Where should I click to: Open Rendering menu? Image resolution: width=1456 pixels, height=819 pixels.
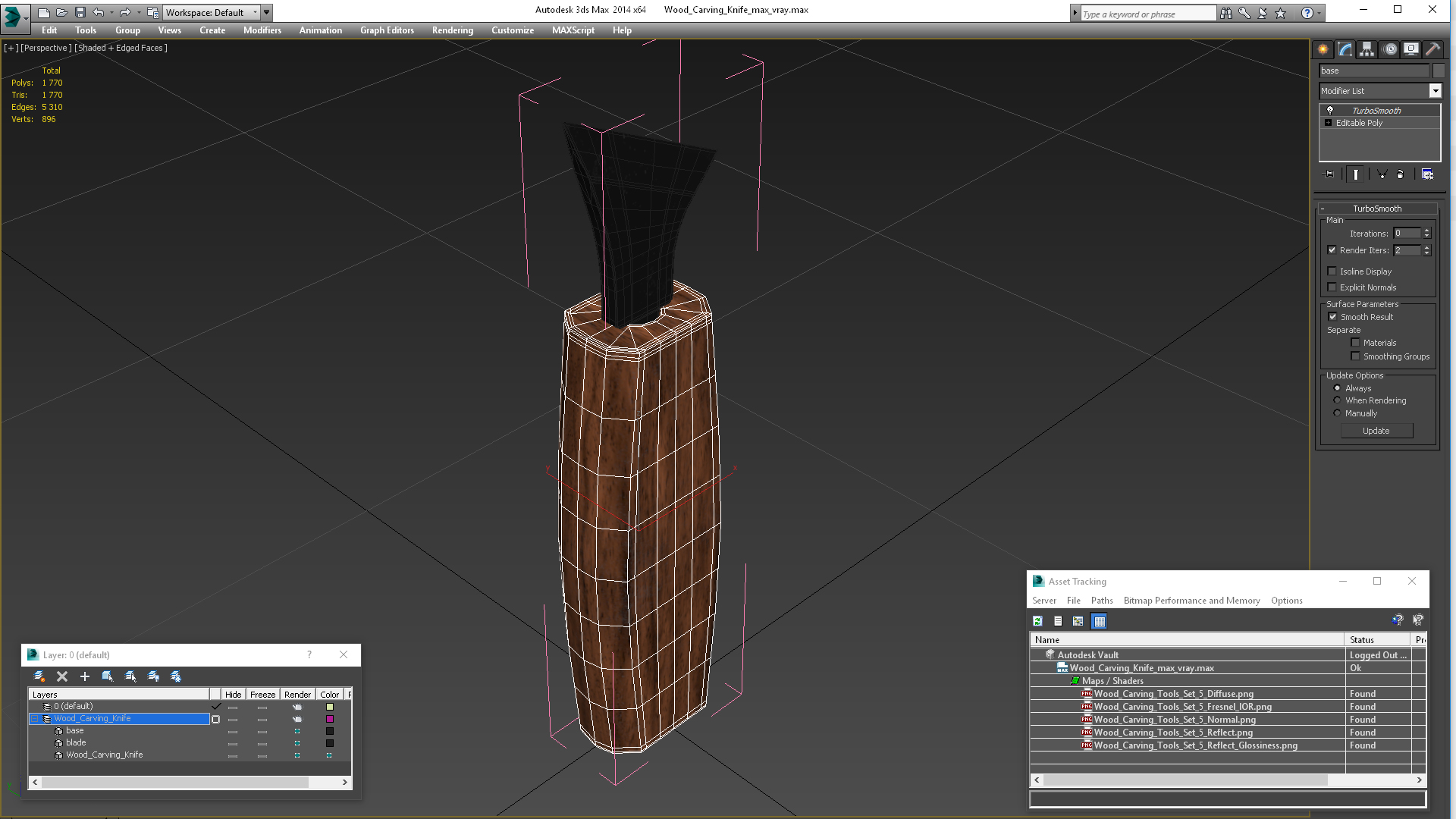pos(453,30)
